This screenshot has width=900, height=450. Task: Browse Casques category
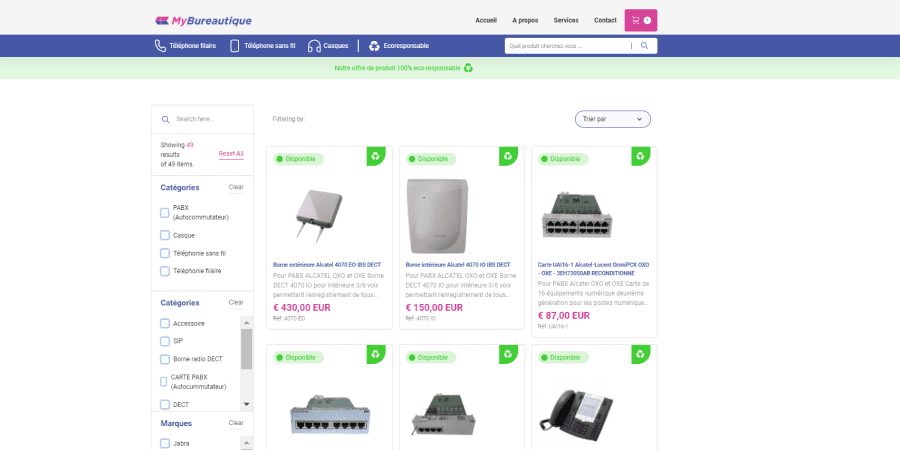point(336,46)
